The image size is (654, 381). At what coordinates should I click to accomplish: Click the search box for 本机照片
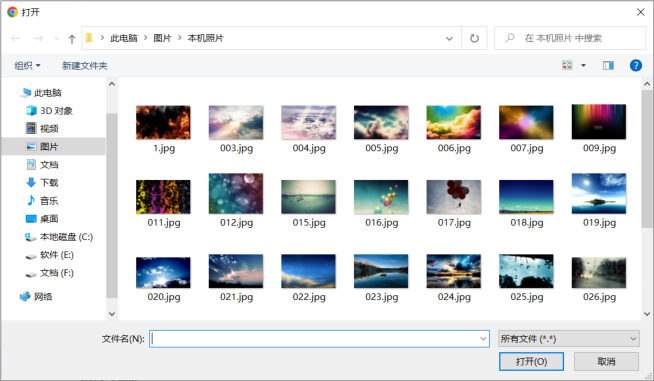pos(570,38)
